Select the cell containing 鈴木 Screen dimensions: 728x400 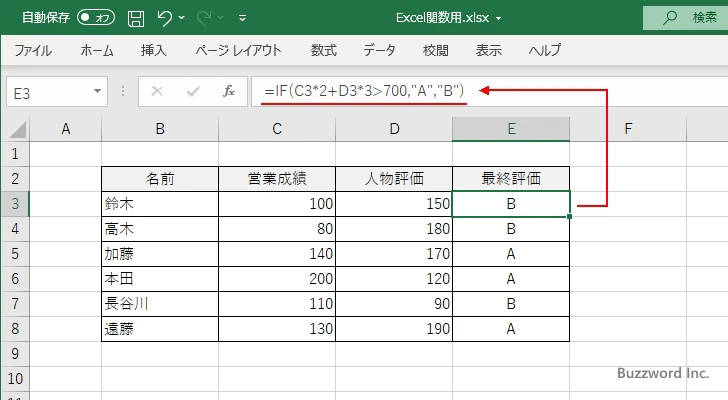click(x=160, y=204)
